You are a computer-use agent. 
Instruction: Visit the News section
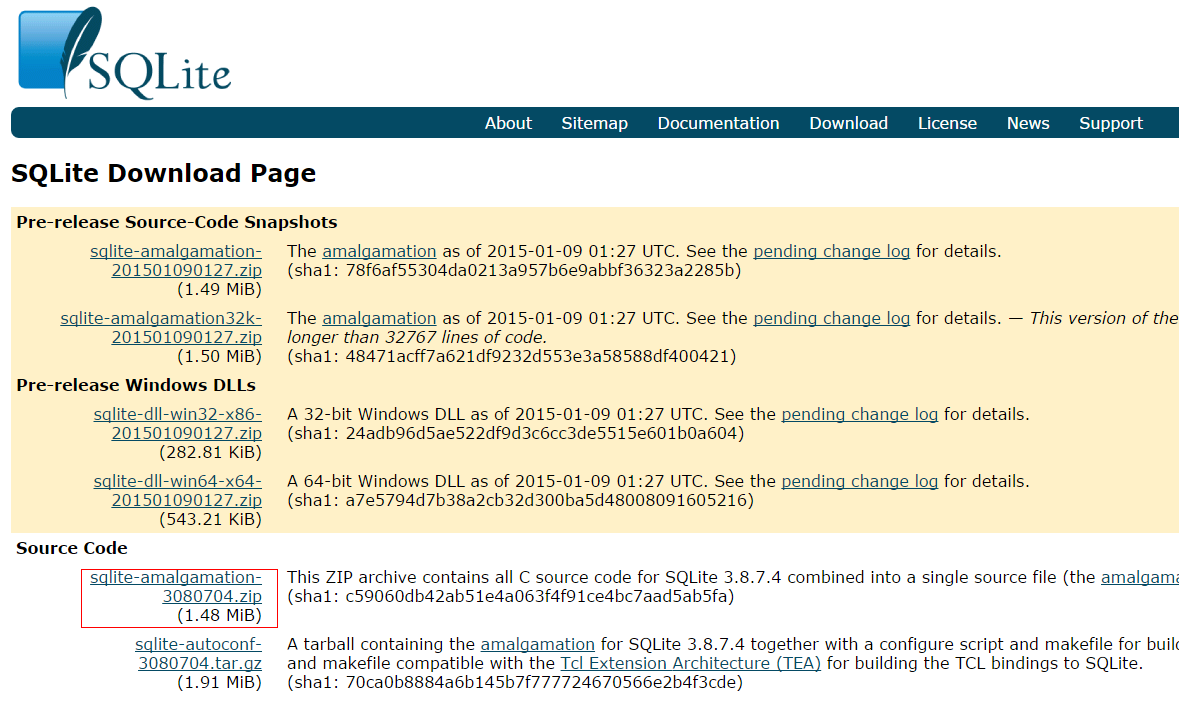point(1028,123)
